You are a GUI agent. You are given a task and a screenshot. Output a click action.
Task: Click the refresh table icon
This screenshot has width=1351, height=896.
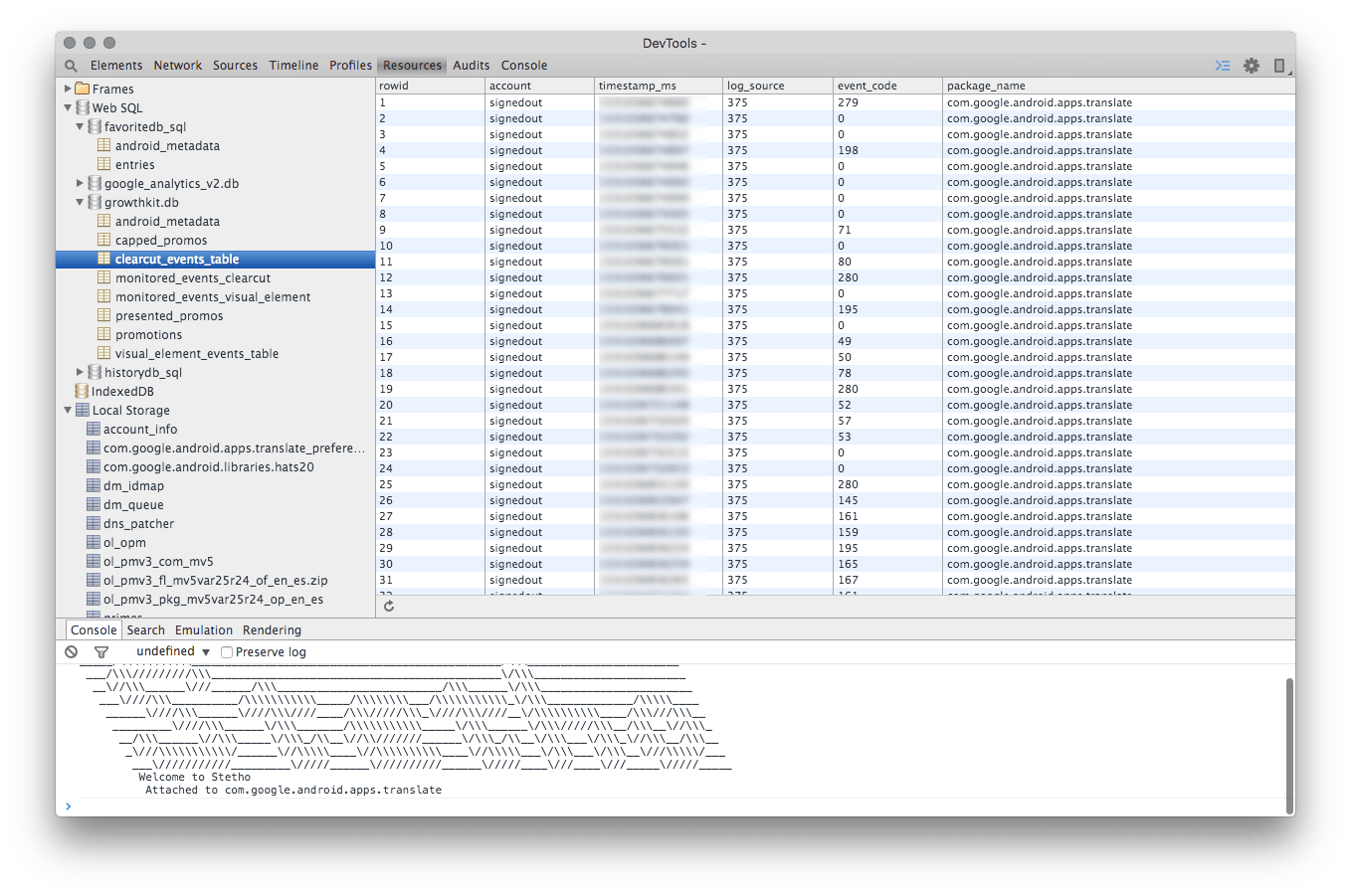click(x=389, y=606)
